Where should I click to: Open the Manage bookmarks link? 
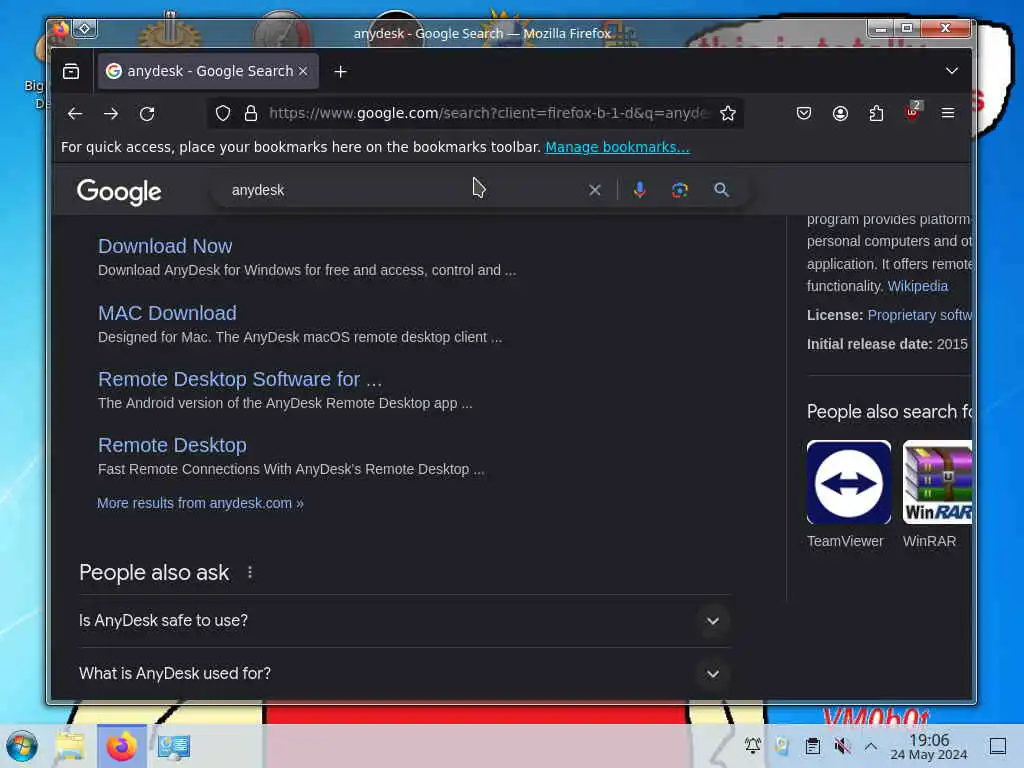(617, 148)
